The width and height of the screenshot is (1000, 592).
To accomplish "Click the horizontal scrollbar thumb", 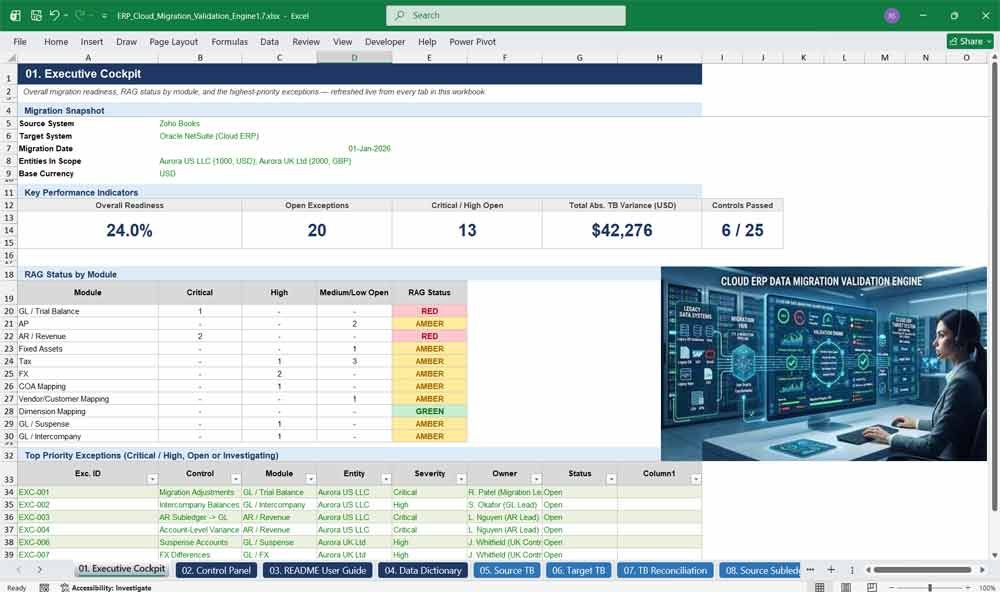I will click(x=922, y=570).
